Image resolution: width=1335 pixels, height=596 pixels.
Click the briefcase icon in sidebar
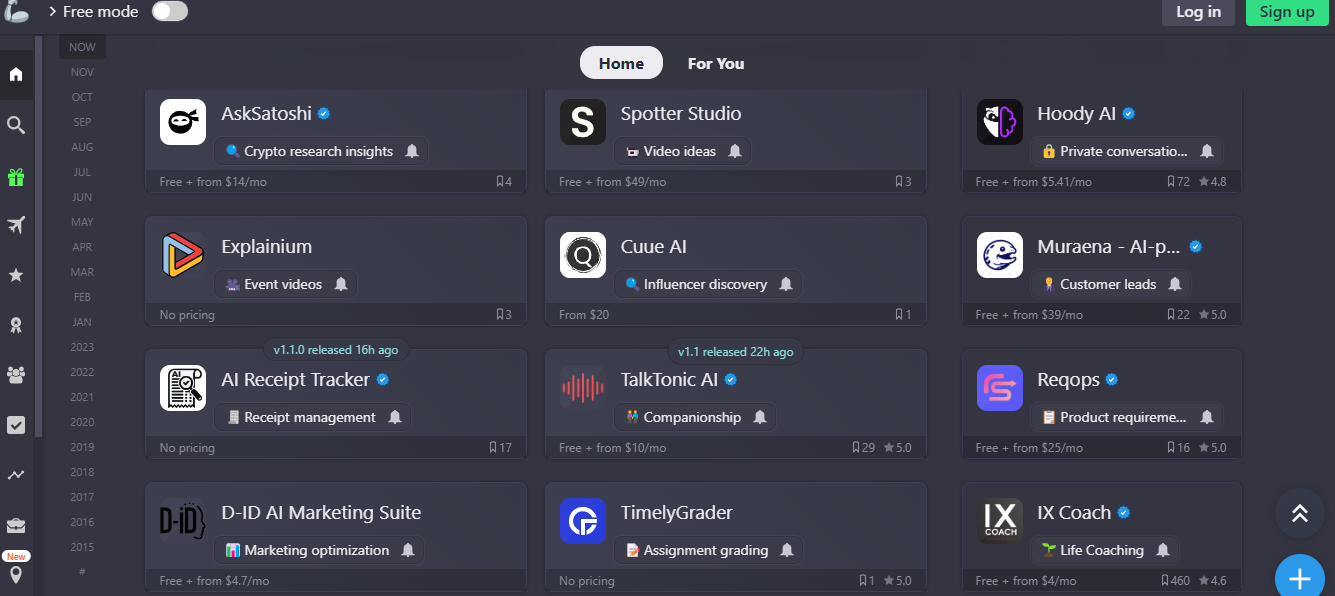pos(16,525)
